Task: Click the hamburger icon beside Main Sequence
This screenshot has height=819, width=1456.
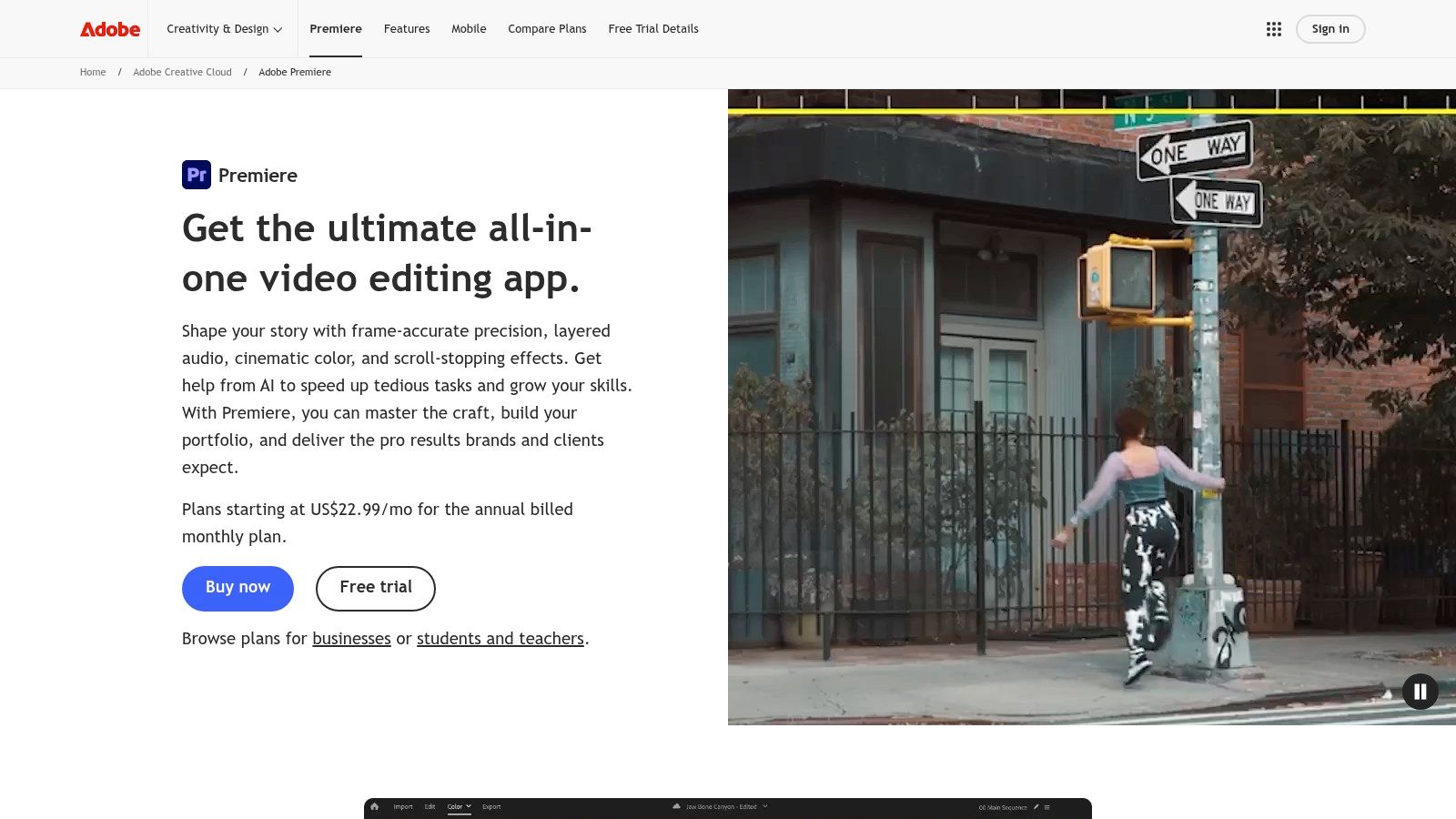Action: click(x=1046, y=806)
